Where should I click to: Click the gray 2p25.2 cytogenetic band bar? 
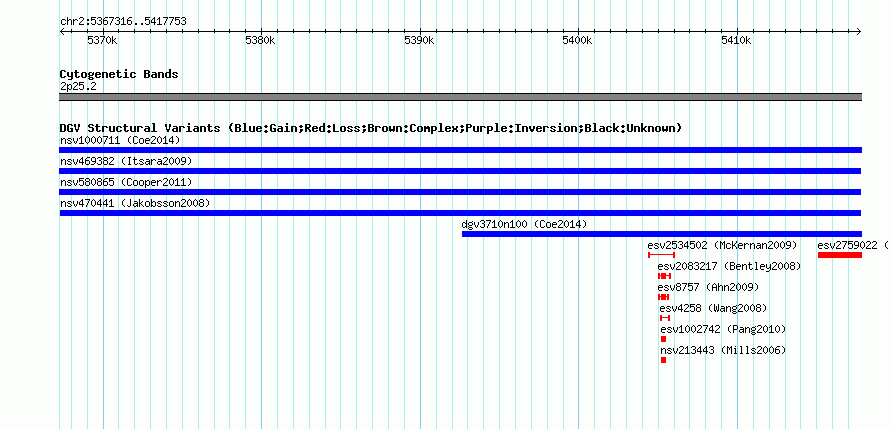pyautogui.click(x=460, y=97)
